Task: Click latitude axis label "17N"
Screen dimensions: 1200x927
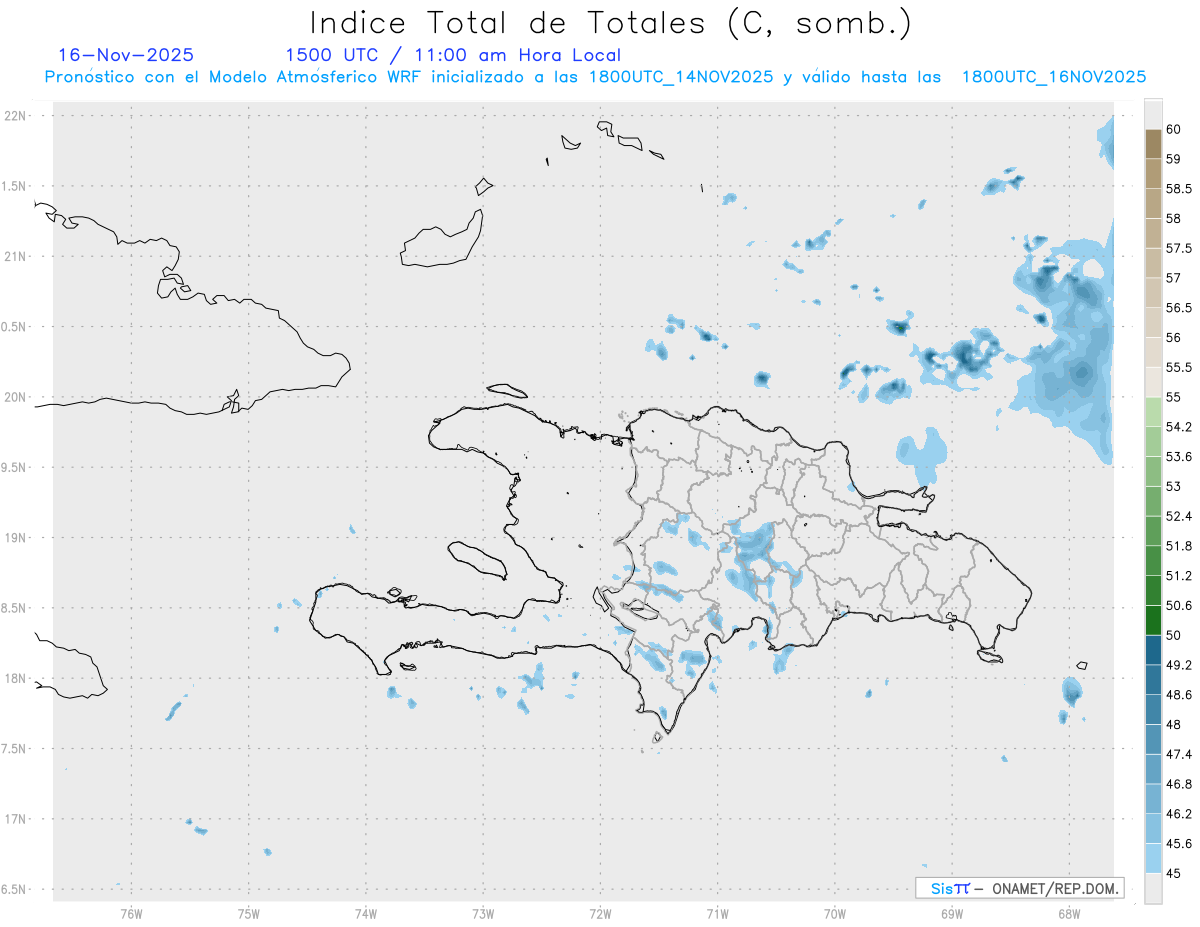Action: click(16, 819)
